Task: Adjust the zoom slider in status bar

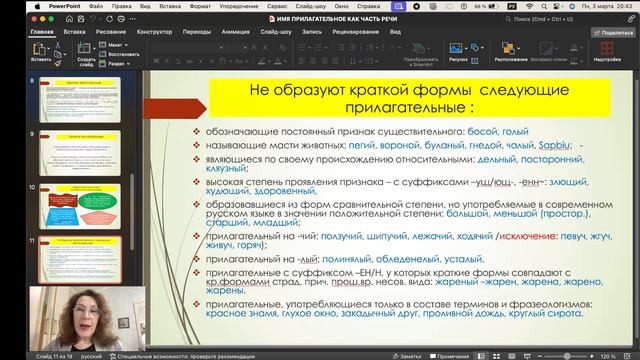Action: 566,356
